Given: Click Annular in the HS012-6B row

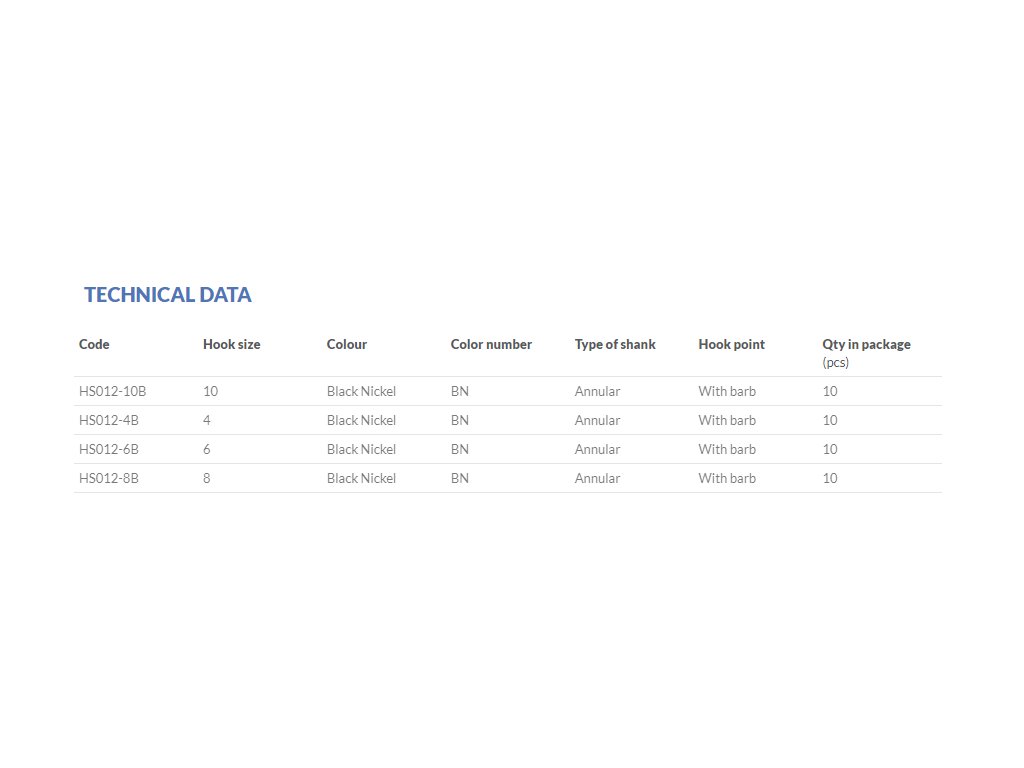Looking at the screenshot, I should tap(598, 449).
